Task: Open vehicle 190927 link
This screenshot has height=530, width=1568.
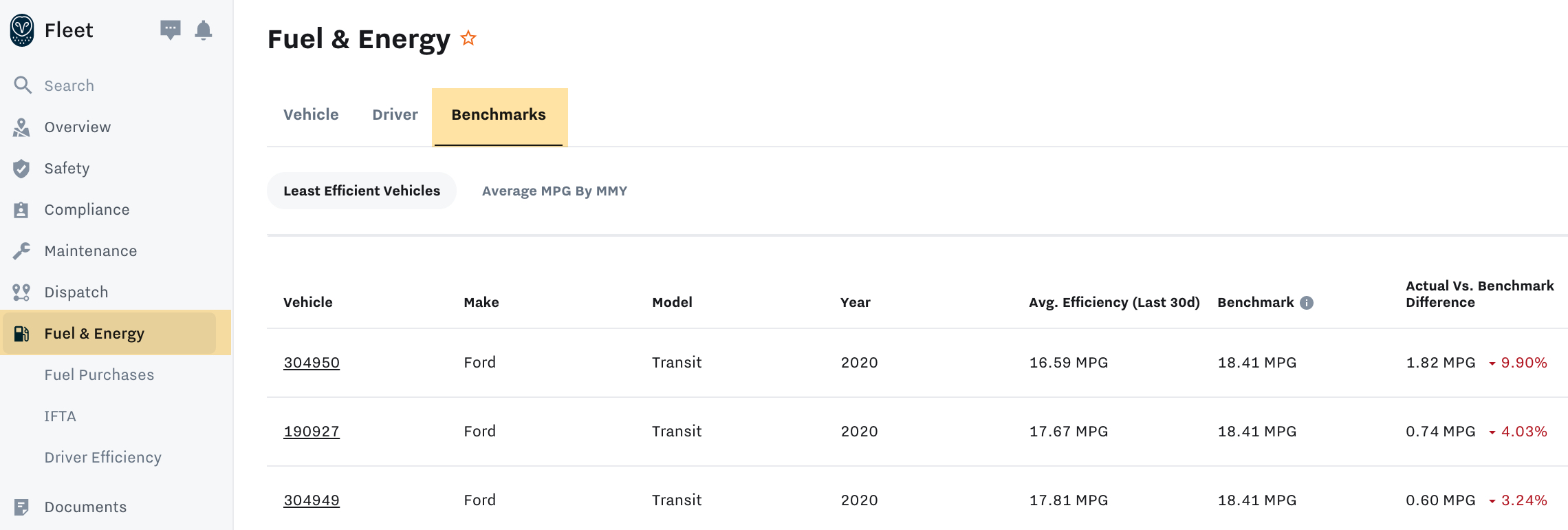Action: coord(312,432)
